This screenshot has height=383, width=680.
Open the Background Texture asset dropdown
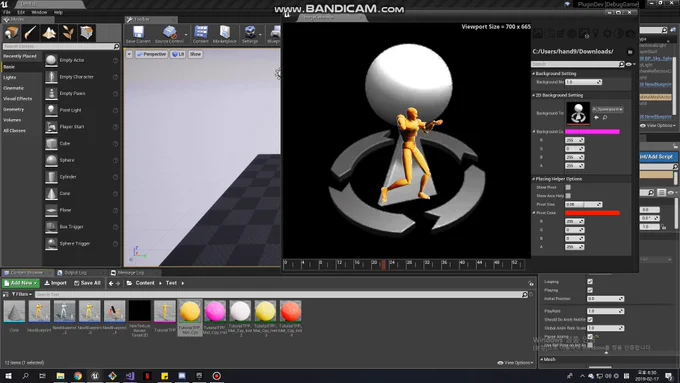(608, 109)
